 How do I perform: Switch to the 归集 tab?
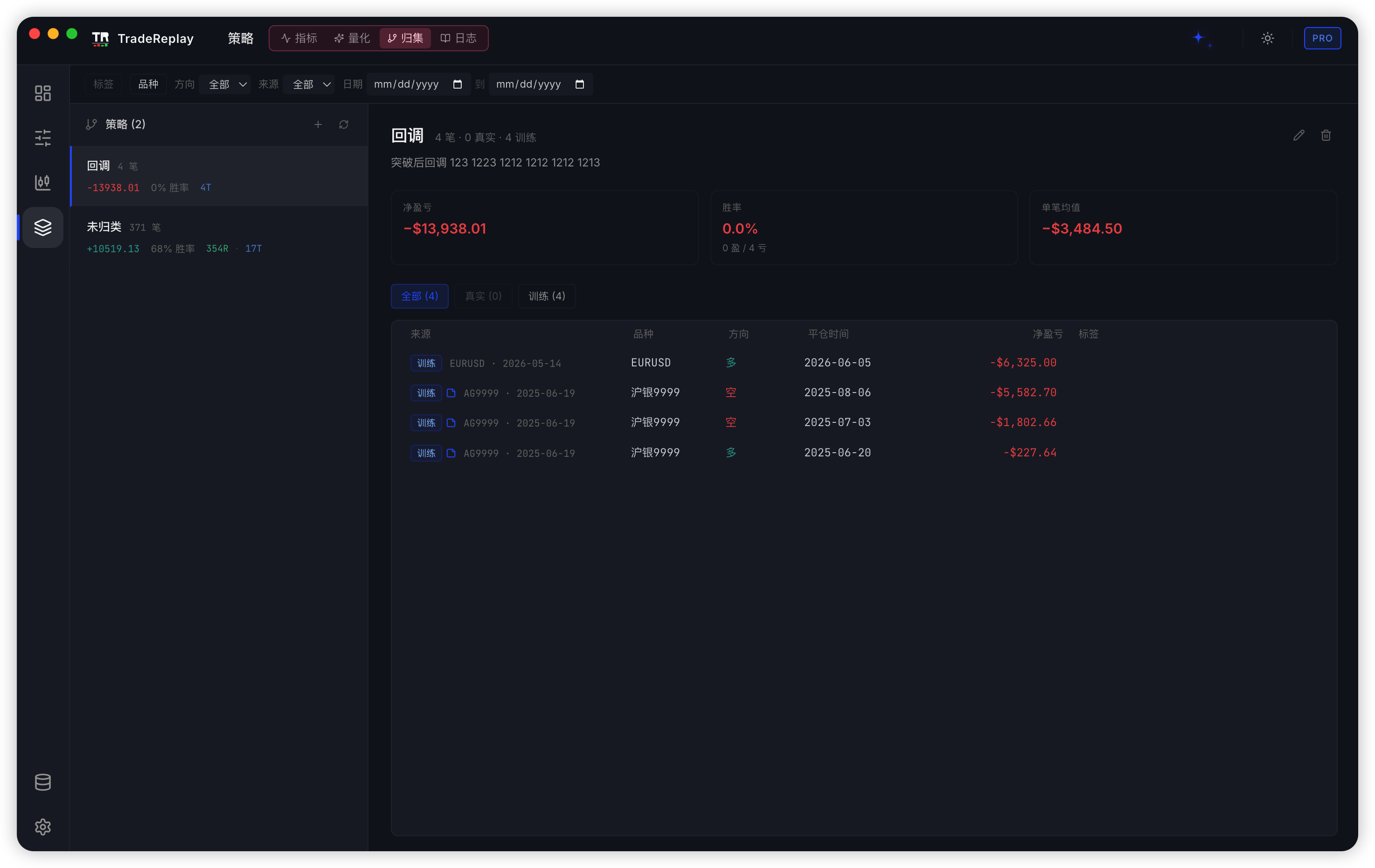pos(405,38)
